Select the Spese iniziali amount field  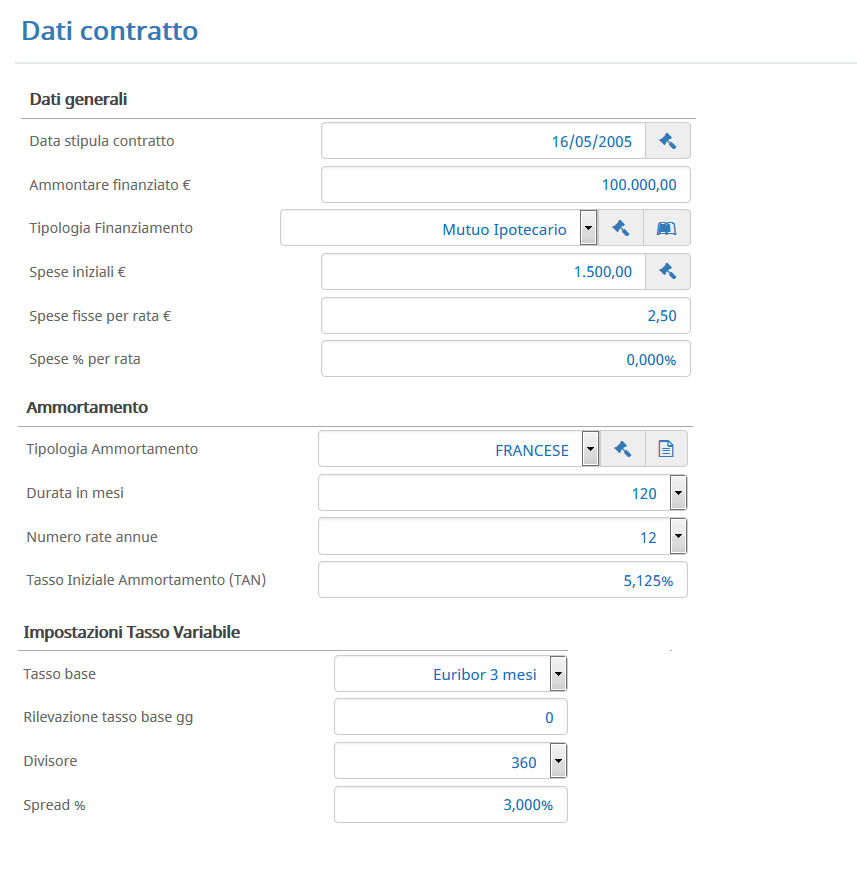(x=483, y=271)
